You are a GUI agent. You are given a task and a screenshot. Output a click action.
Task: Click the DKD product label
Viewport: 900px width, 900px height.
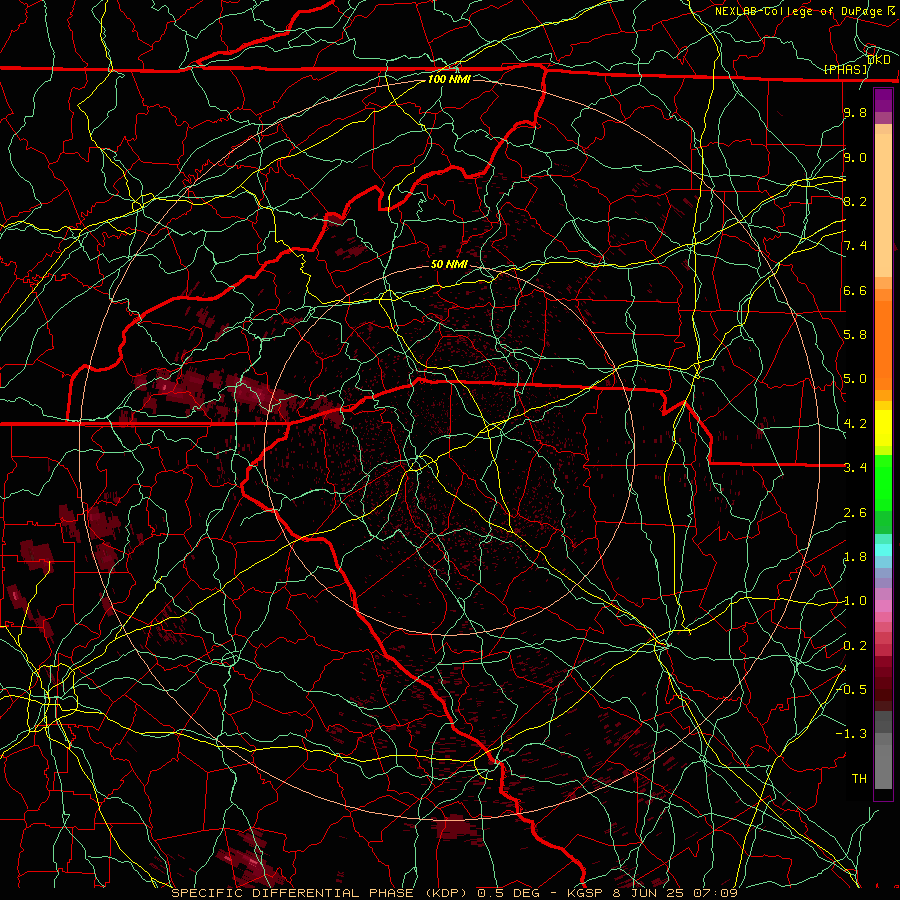coord(879,59)
